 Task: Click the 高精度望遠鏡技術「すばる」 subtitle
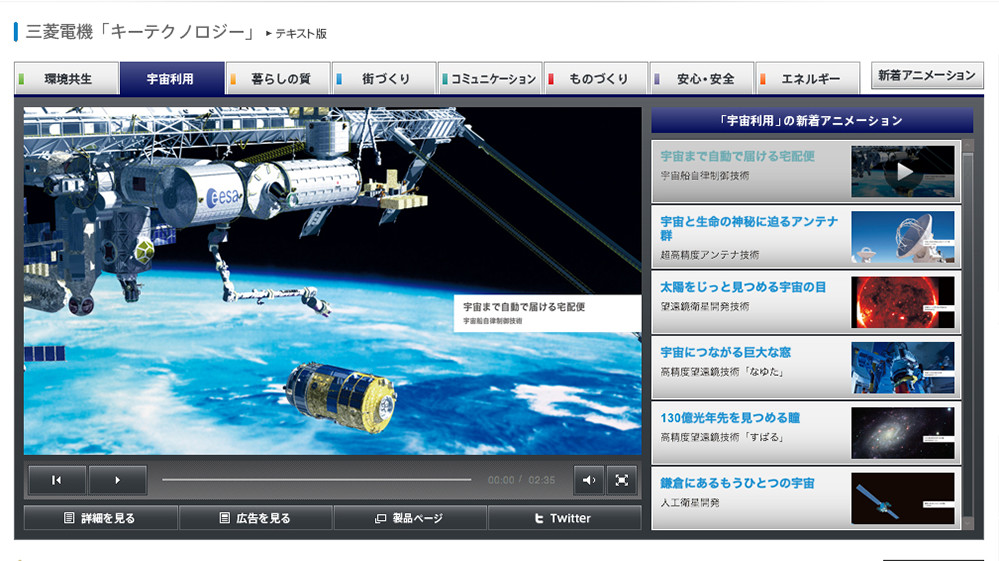(x=722, y=437)
